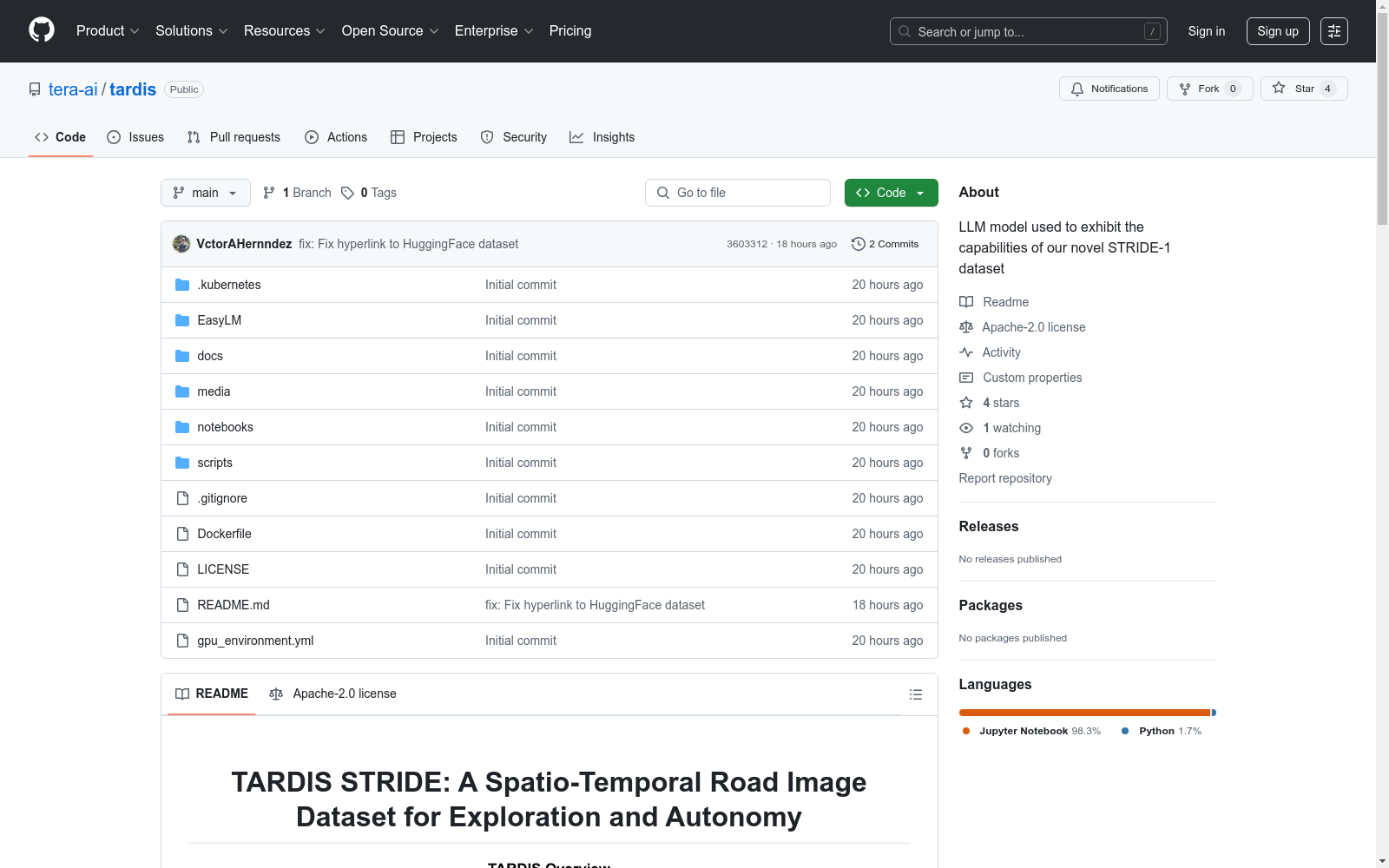
Task: Open the green Code dropdown button
Action: (891, 193)
